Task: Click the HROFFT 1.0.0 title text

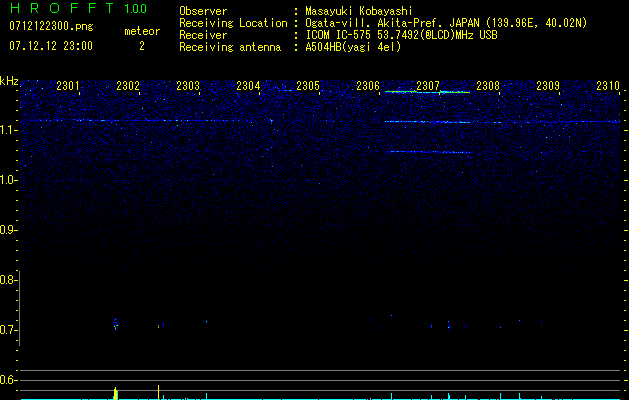Action: coord(78,8)
